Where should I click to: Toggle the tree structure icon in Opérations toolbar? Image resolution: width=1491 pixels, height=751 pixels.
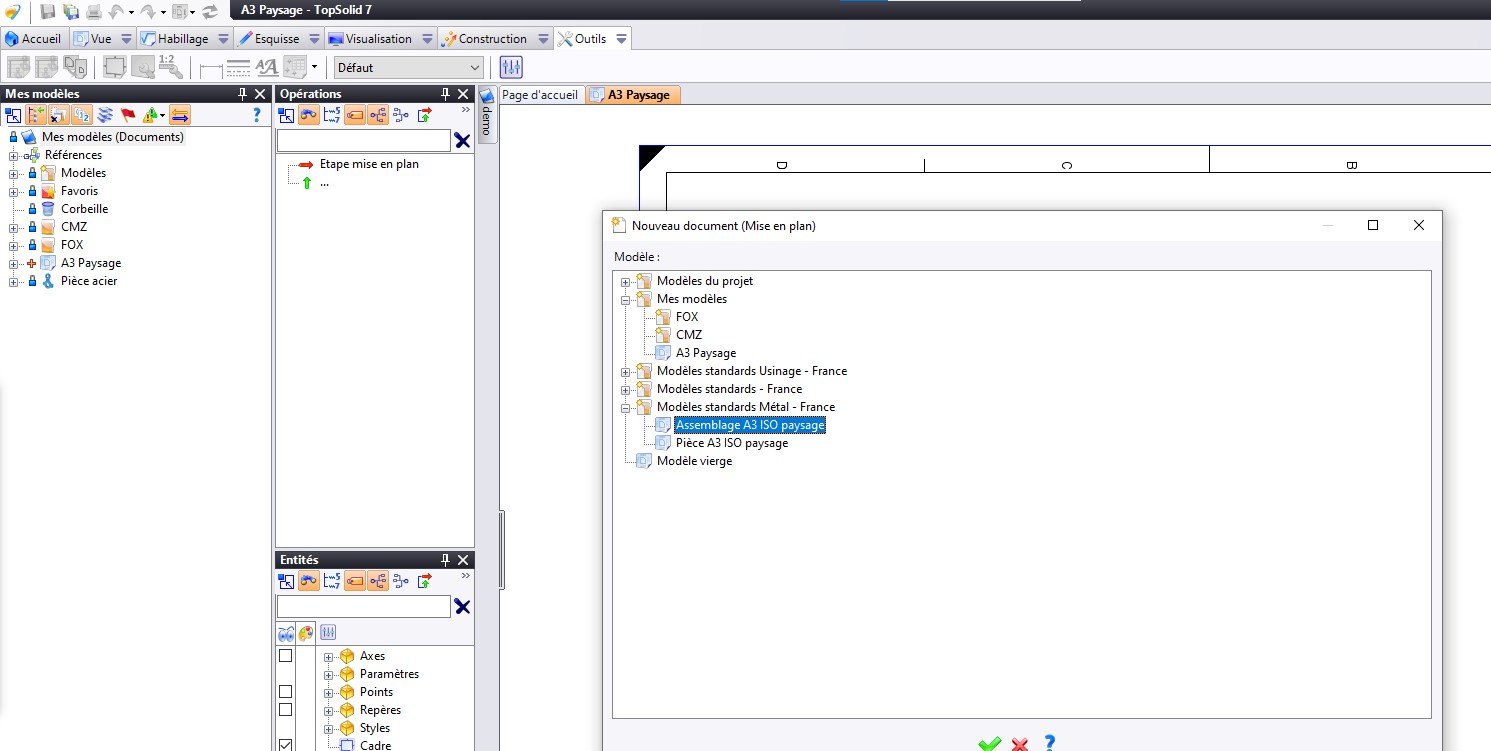pos(378,115)
